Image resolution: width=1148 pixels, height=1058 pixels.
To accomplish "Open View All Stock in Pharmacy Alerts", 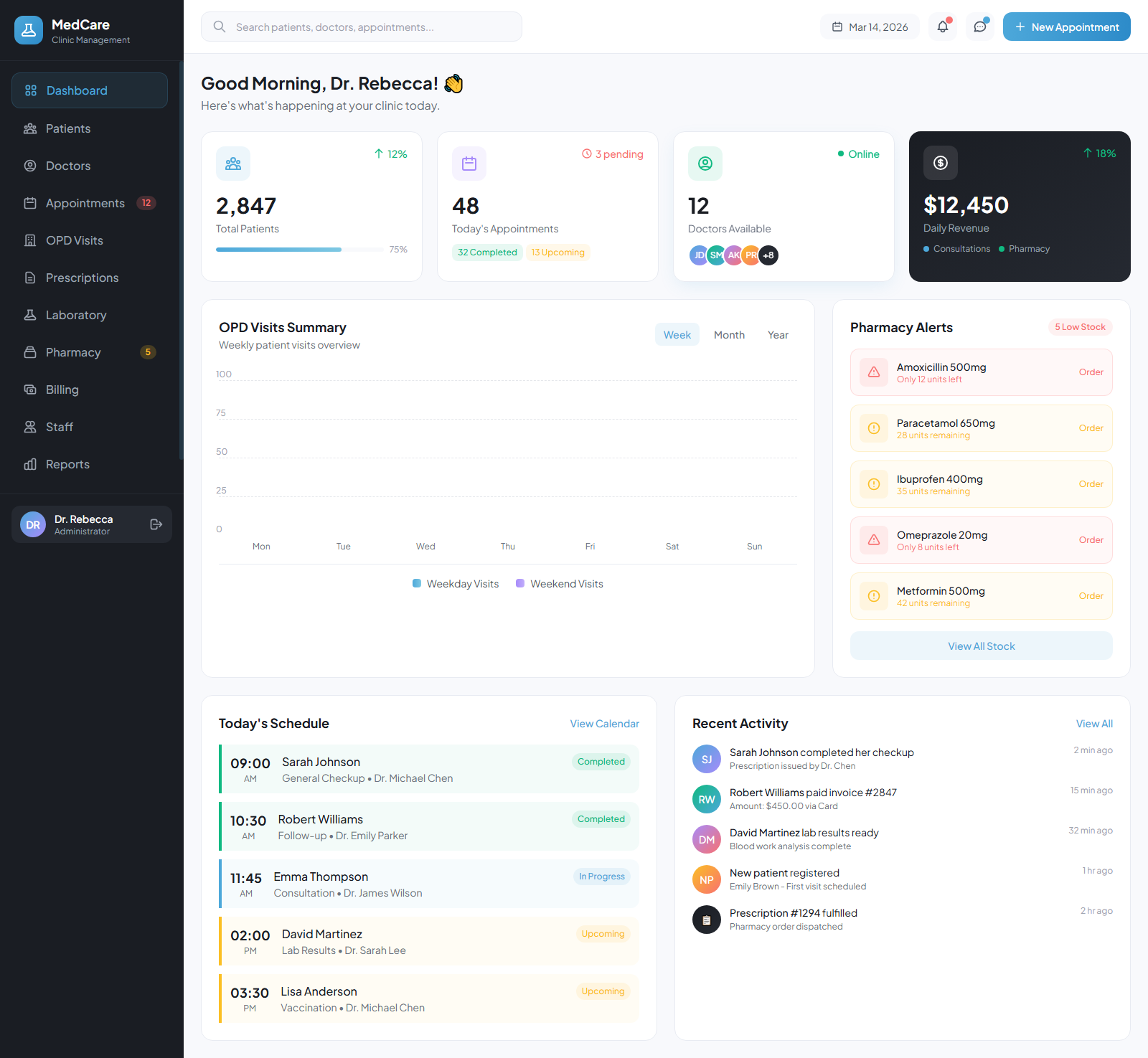I will click(981, 646).
